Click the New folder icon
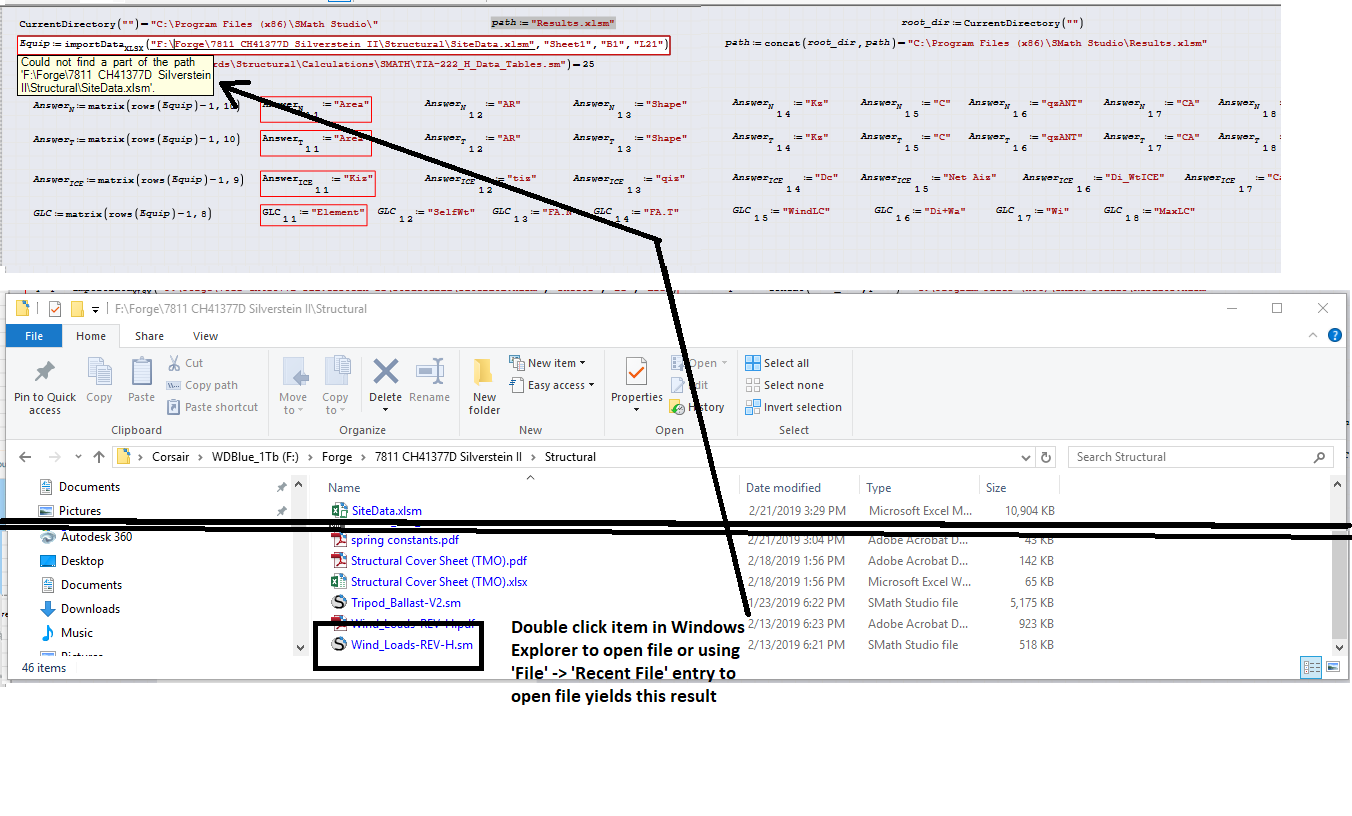The width and height of the screenshot is (1352, 816). click(x=484, y=373)
